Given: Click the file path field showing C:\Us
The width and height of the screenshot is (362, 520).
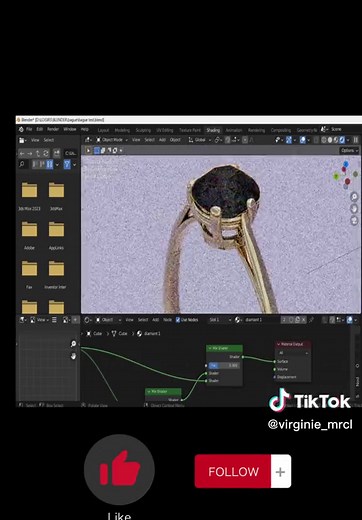Looking at the screenshot, I should pyautogui.click(x=71, y=154).
